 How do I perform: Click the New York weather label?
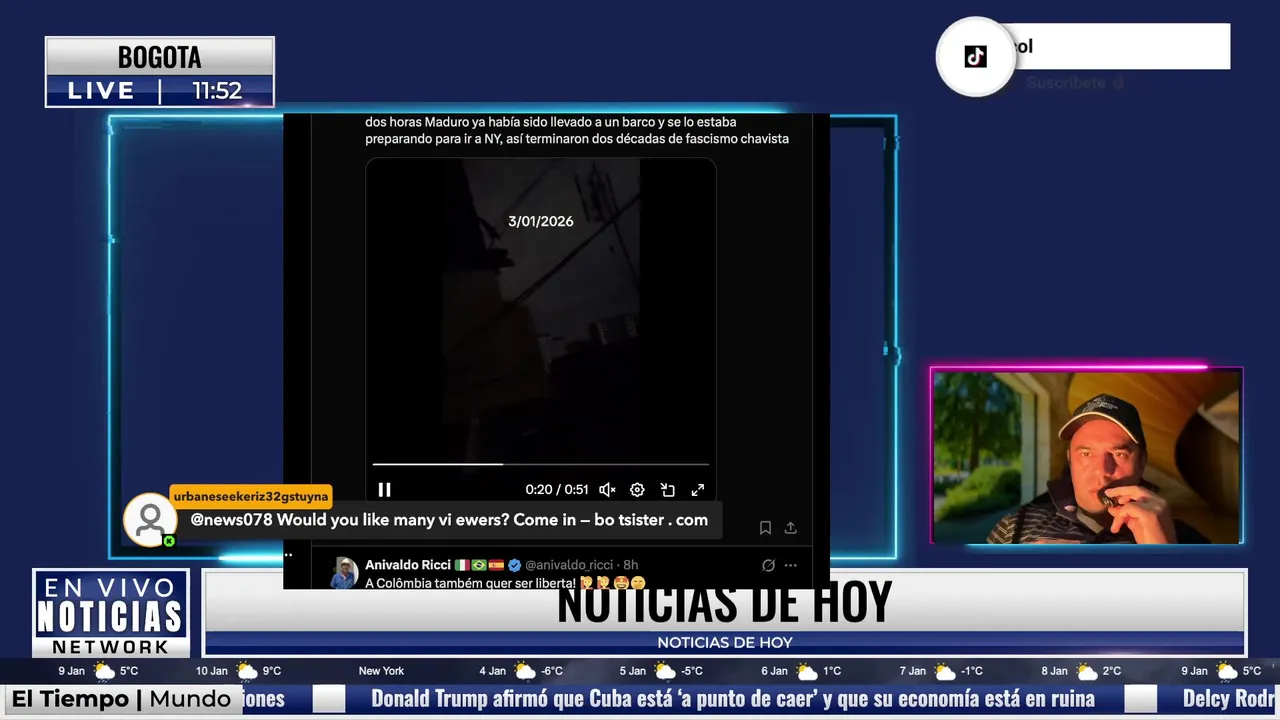click(381, 671)
